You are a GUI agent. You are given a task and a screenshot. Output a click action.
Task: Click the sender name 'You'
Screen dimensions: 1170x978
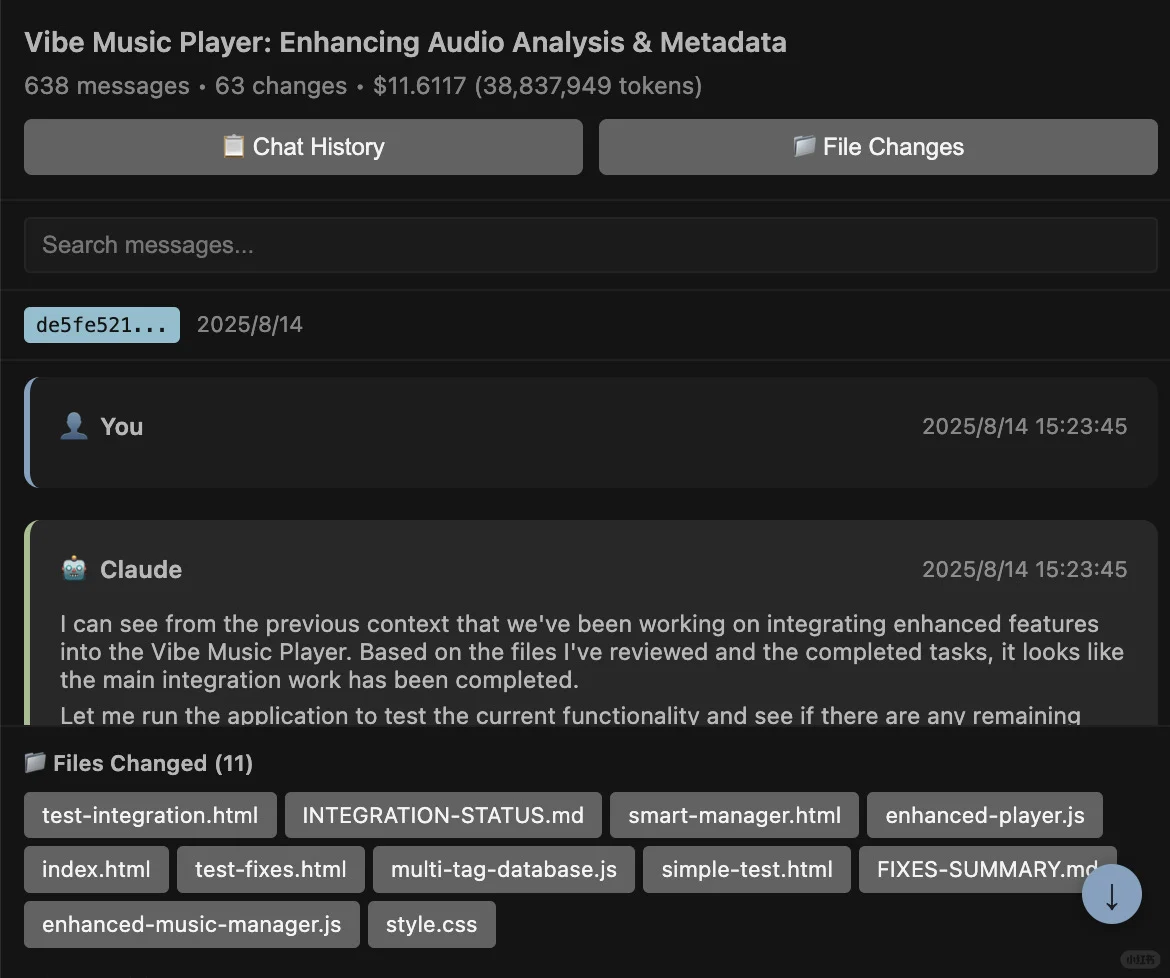122,427
